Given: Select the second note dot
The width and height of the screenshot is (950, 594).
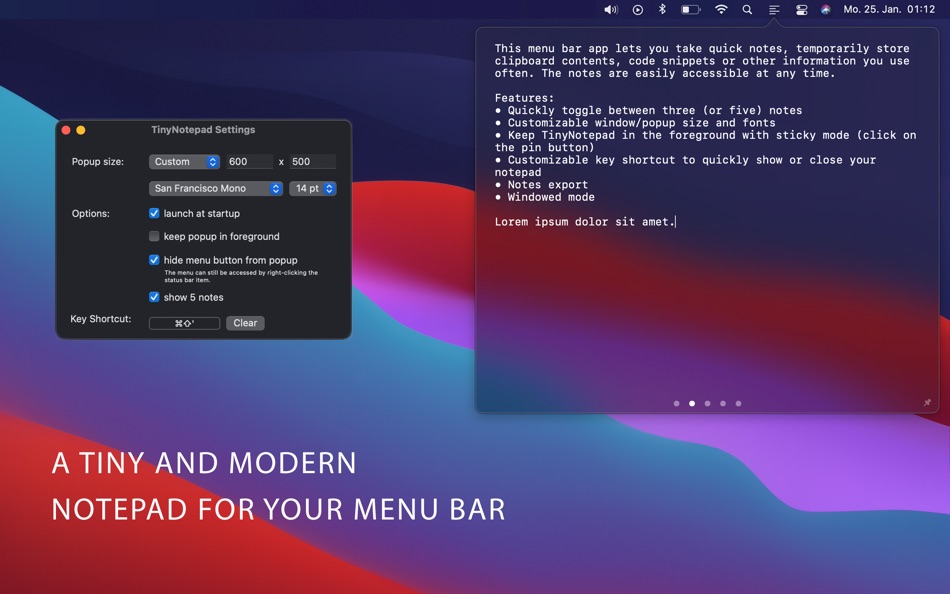Looking at the screenshot, I should [692, 404].
